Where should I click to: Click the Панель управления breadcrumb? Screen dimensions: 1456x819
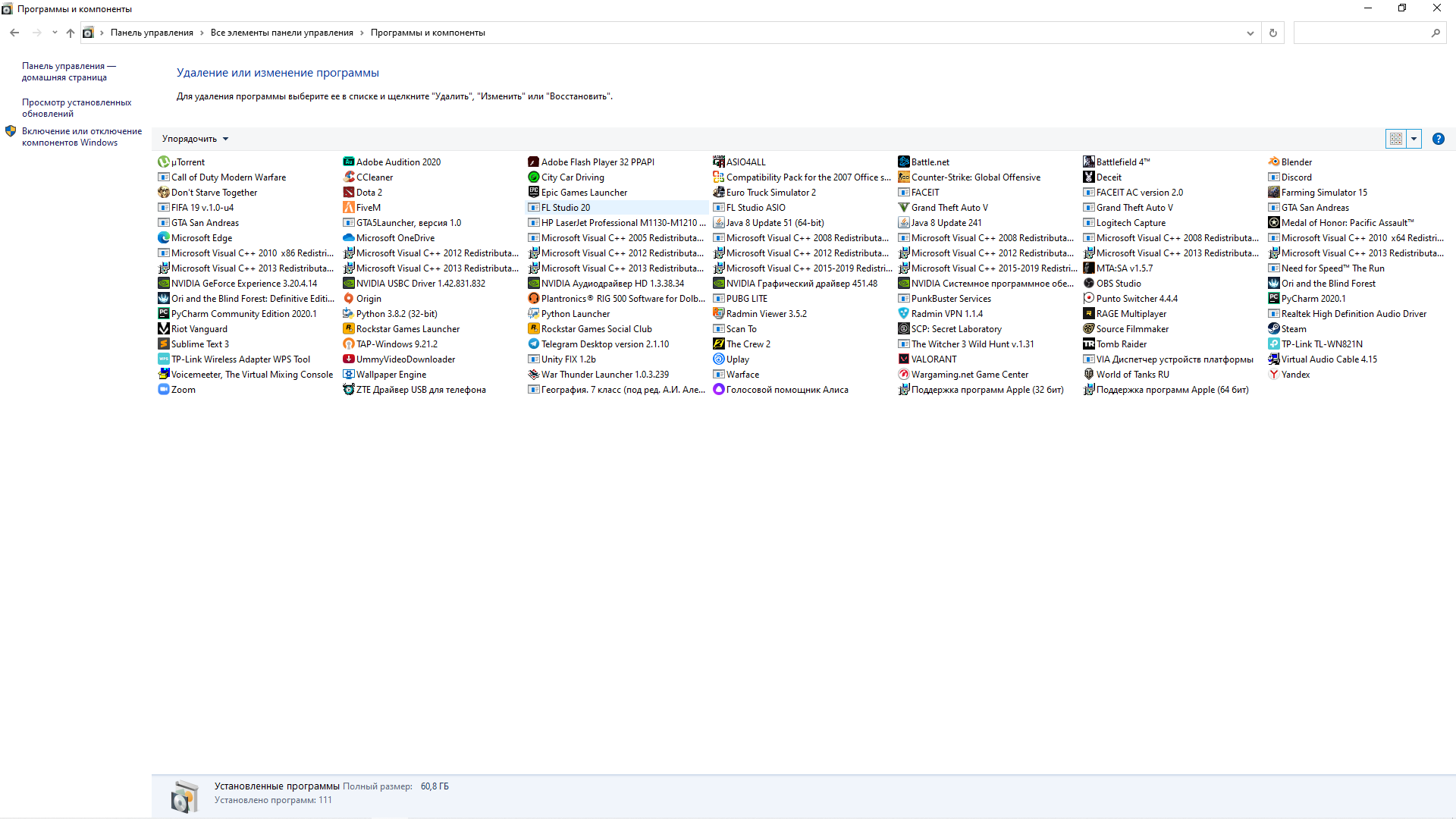152,33
